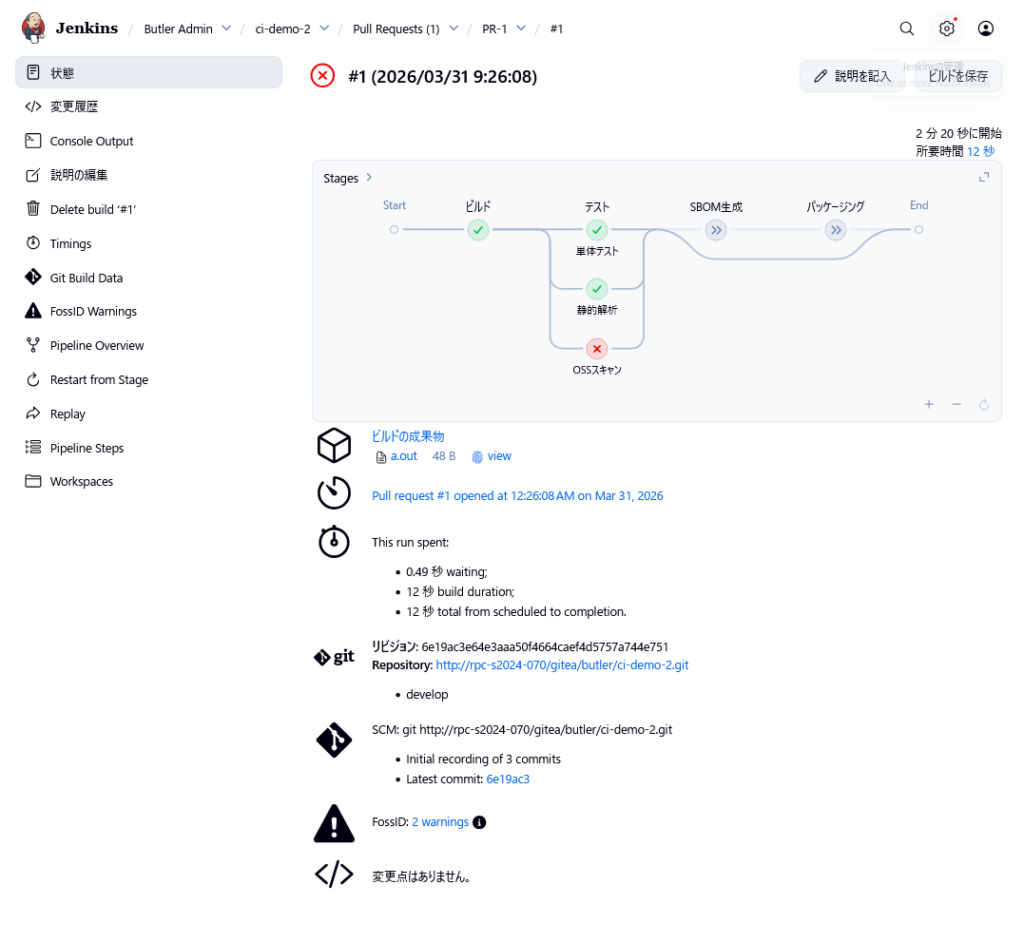
Task: Click the FossID info icon
Action: pyautogui.click(x=479, y=823)
